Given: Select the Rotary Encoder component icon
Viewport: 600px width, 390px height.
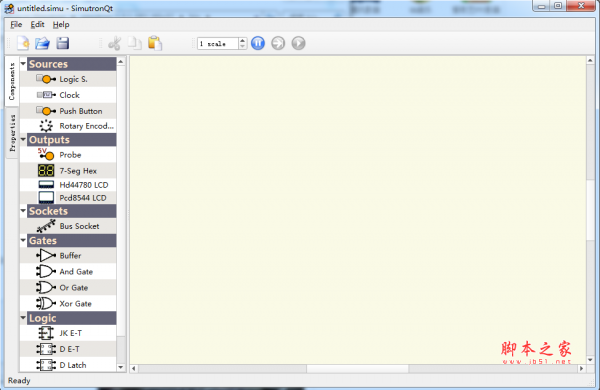Looking at the screenshot, I should coord(46,126).
